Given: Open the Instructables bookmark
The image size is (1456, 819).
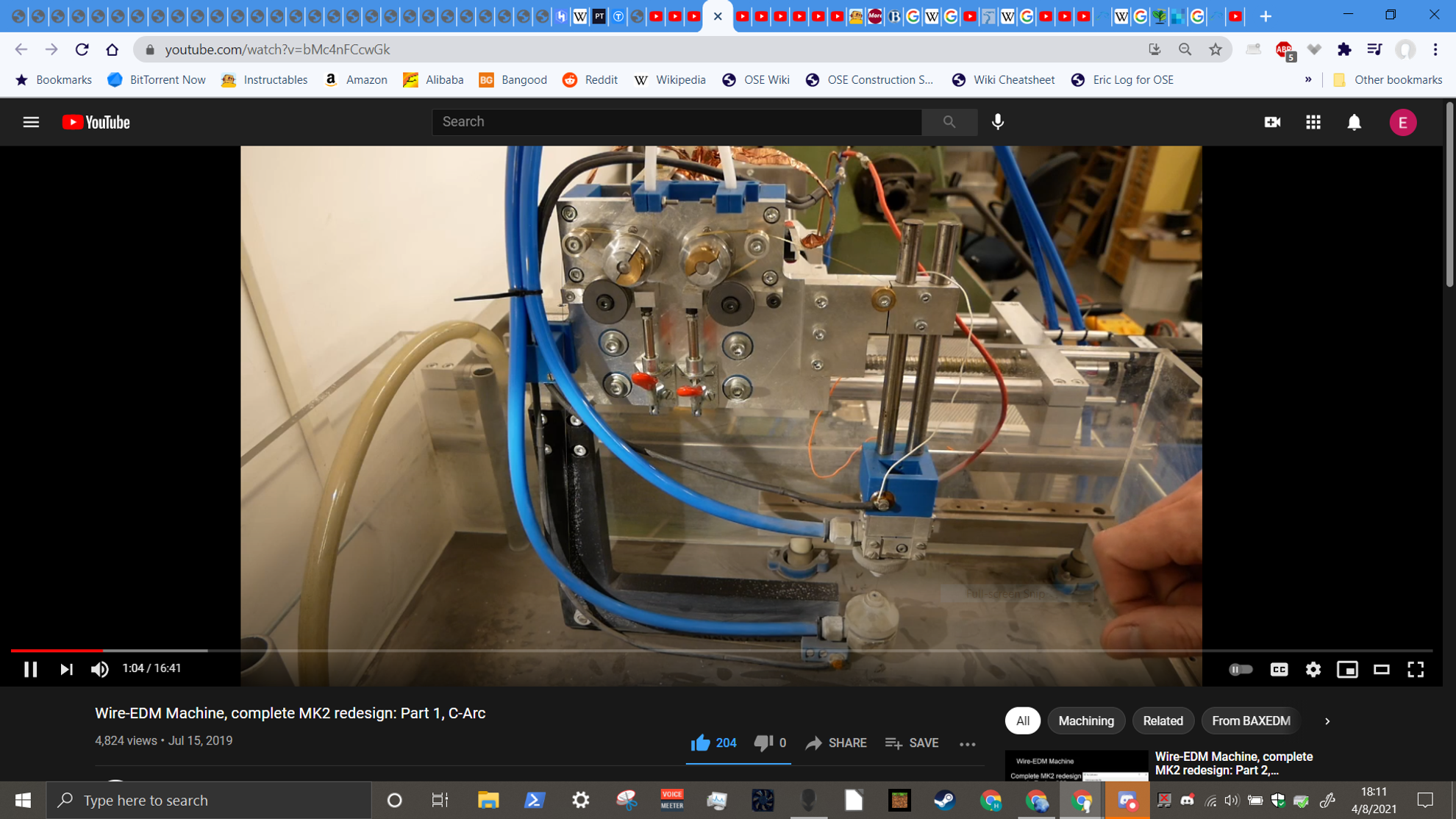Looking at the screenshot, I should pyautogui.click(x=264, y=79).
